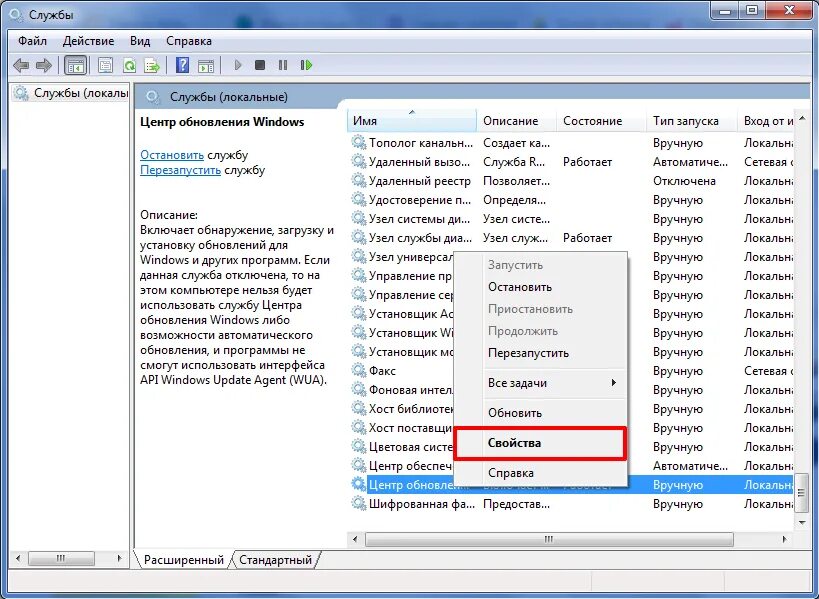Screen dimensions: 819x599
Task: Click the Предостав… description cell
Action: coord(516,504)
